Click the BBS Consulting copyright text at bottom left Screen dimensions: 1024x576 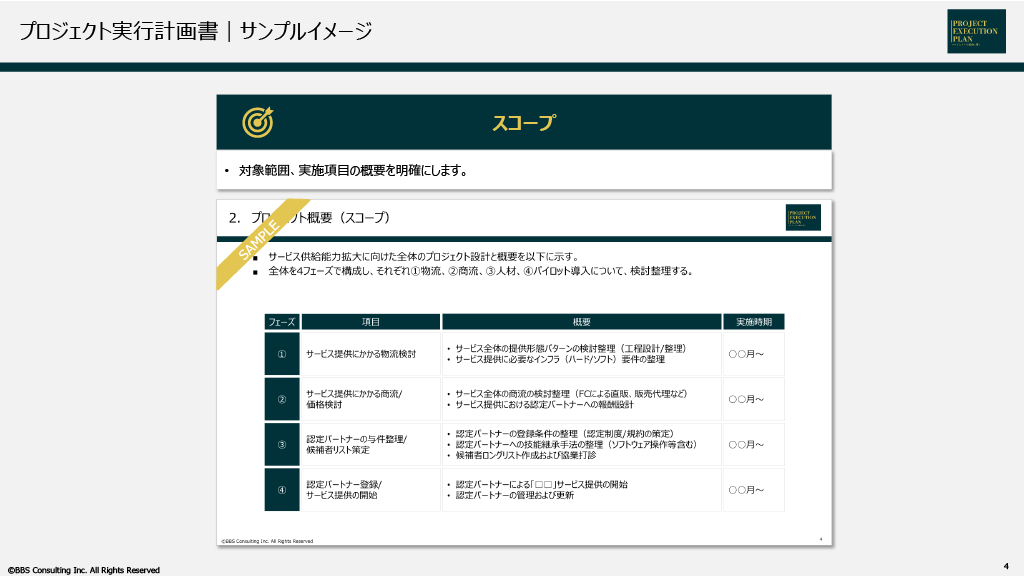[x=84, y=570]
